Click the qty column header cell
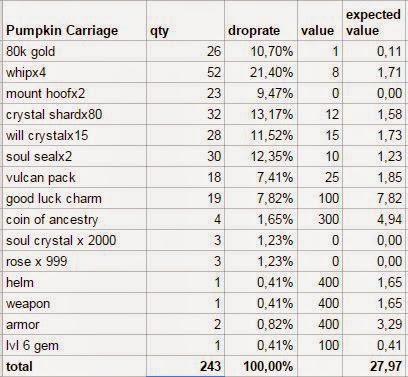 point(185,21)
